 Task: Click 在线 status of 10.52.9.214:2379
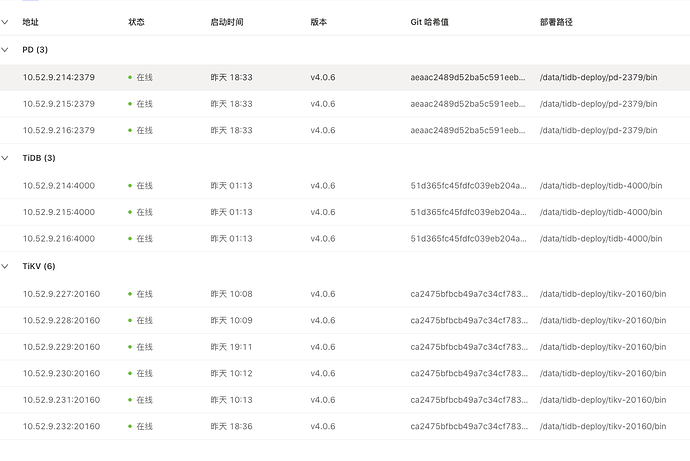click(x=140, y=77)
